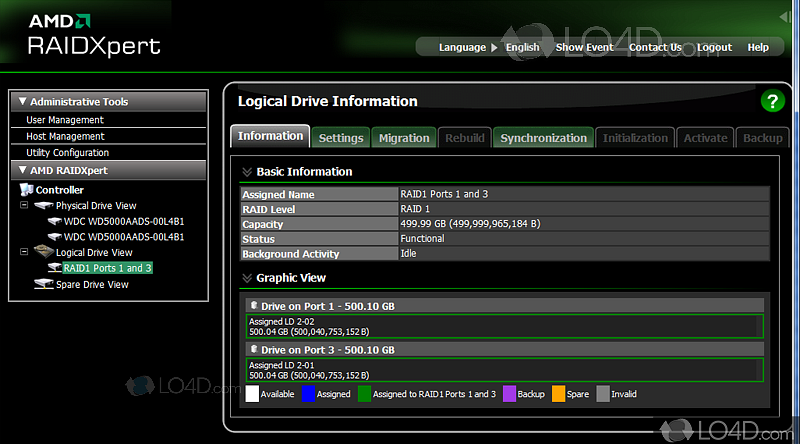The width and height of the screenshot is (800, 444).
Task: Click the green help question mark icon
Action: 772,101
